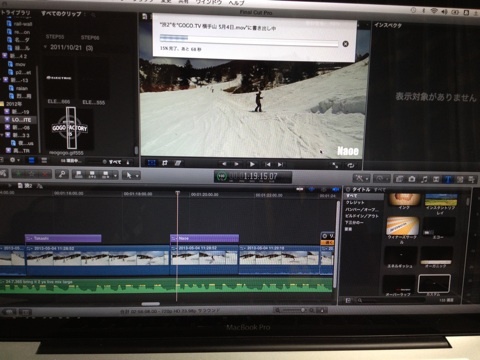Switch the browser to list view
The width and height of the screenshot is (480, 360).
(44, 160)
